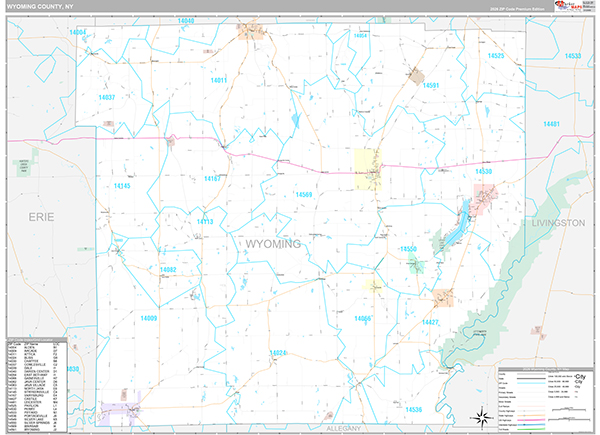Select the LIVINGSTON county label
600x435 pixels.
558,223
